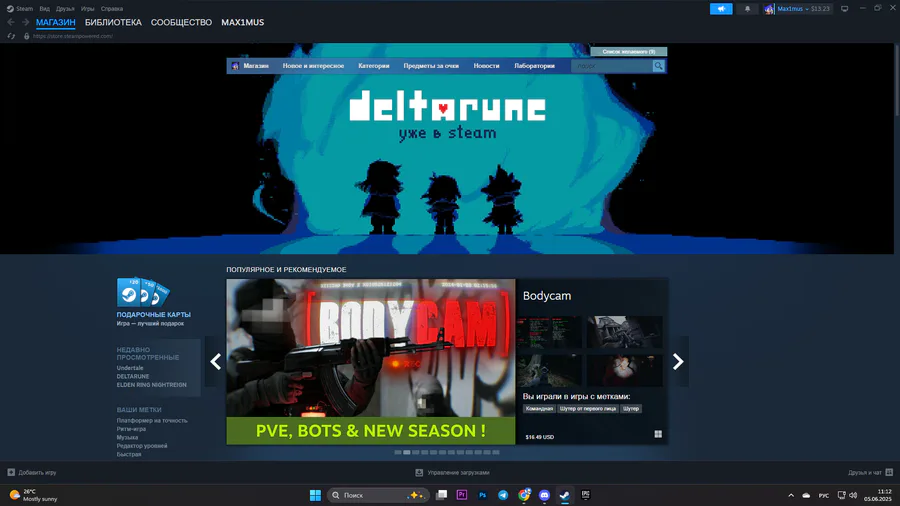The image size is (900, 506).
Task: Click the Windows taskbar search box
Action: pos(378,495)
